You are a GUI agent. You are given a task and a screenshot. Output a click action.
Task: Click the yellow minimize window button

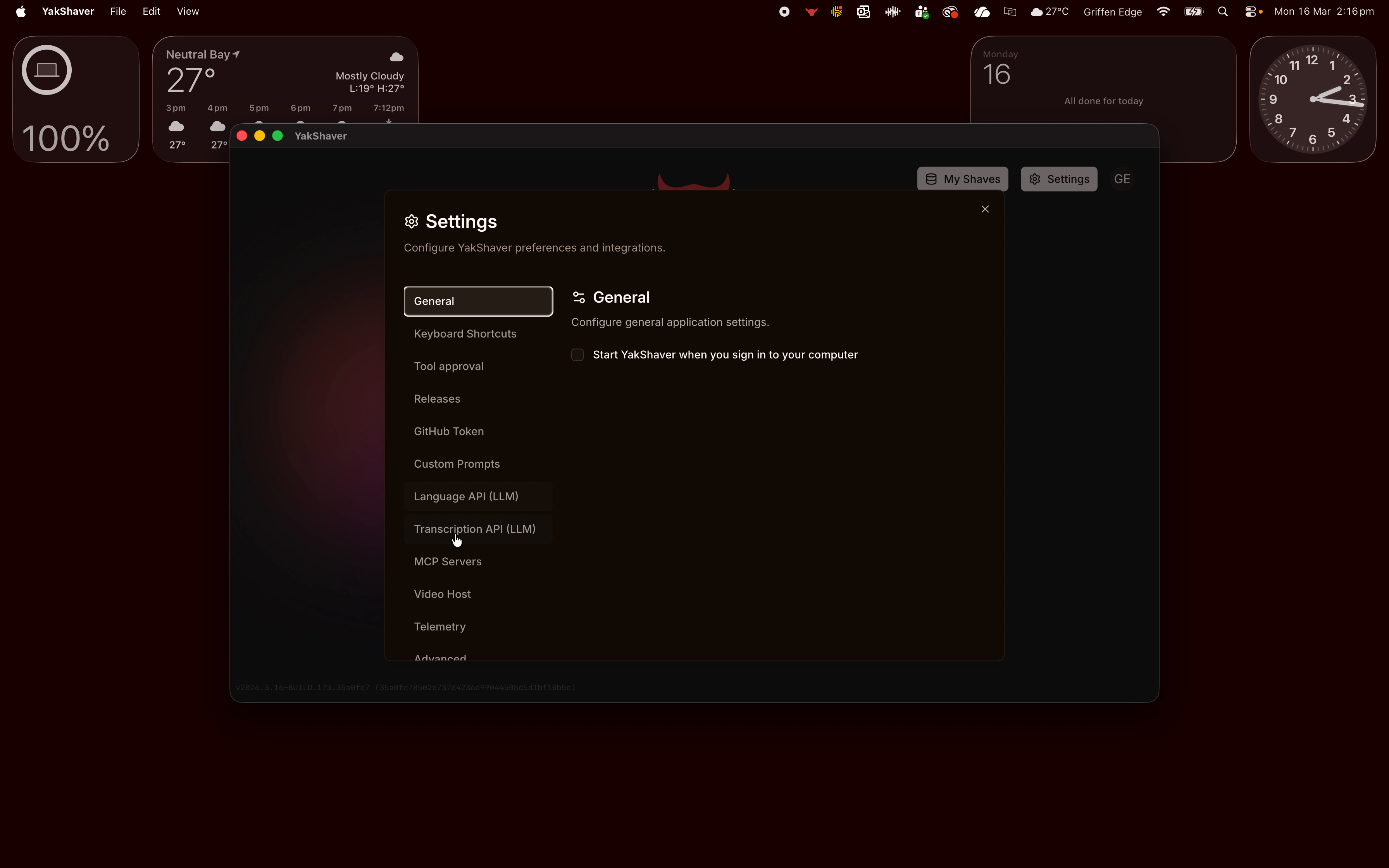(x=259, y=136)
